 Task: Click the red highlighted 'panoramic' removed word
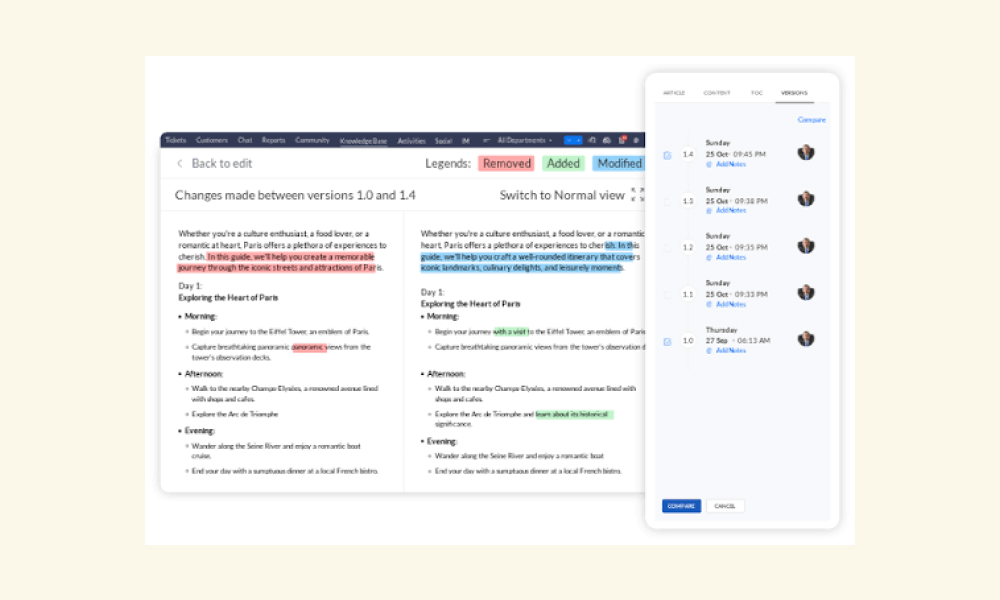click(309, 347)
